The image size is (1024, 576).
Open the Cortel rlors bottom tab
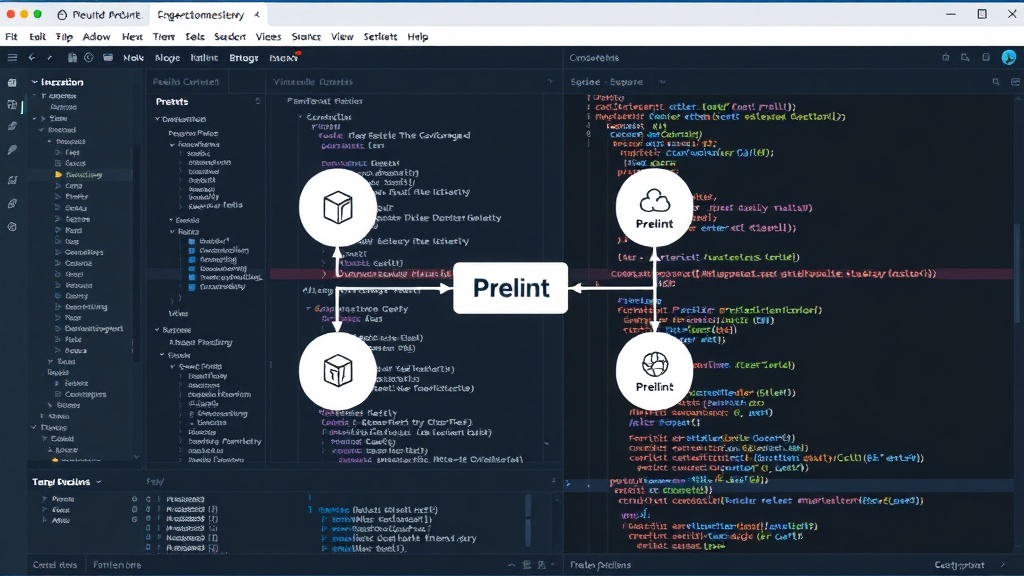tap(55, 565)
